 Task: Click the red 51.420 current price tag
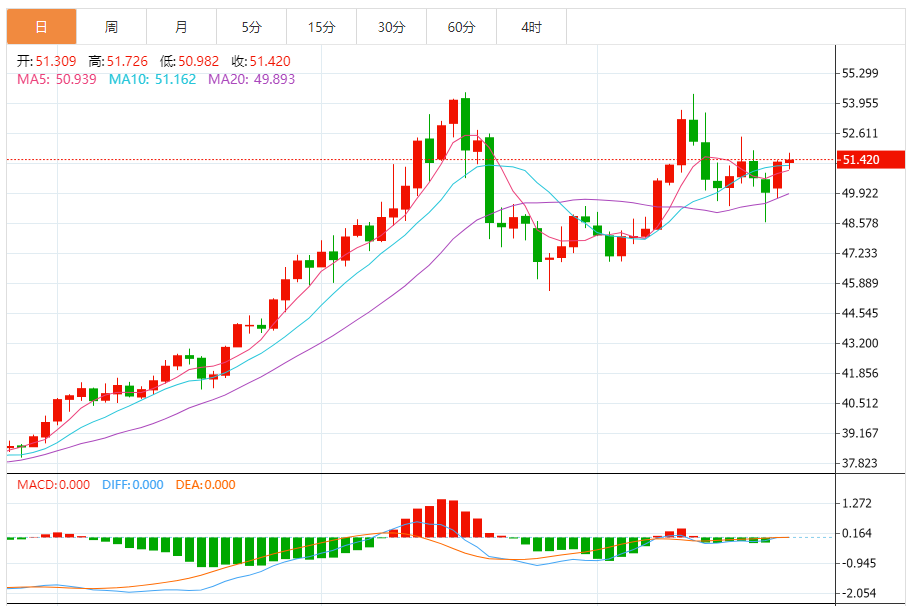point(871,160)
